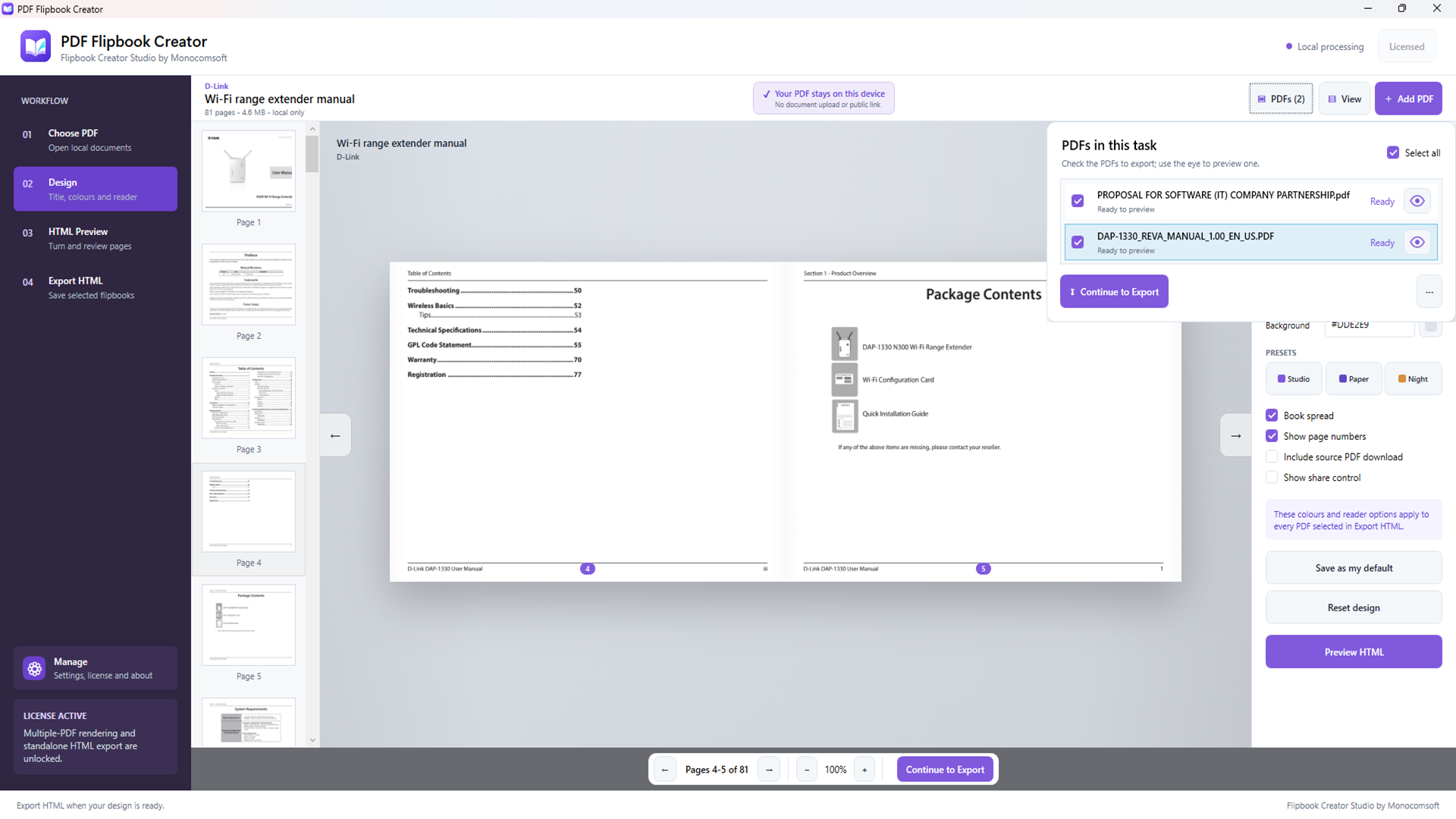Viewport: 1456px width, 819px height.
Task: Toggle the Select all checkbox
Action: [1393, 152]
